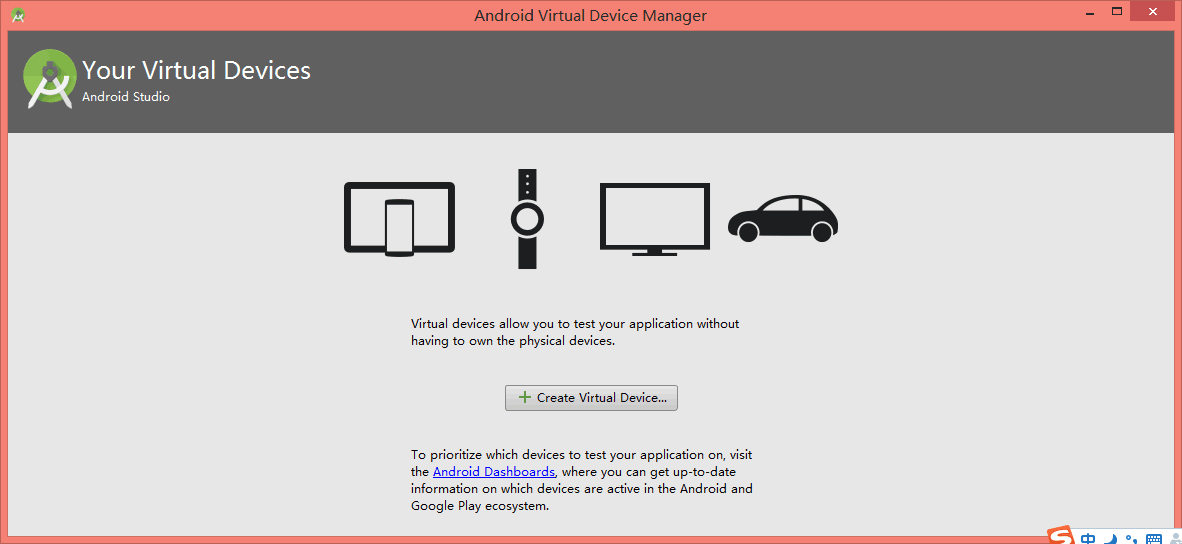
Task: Open the soft keyboard from IME bar
Action: 1153,538
